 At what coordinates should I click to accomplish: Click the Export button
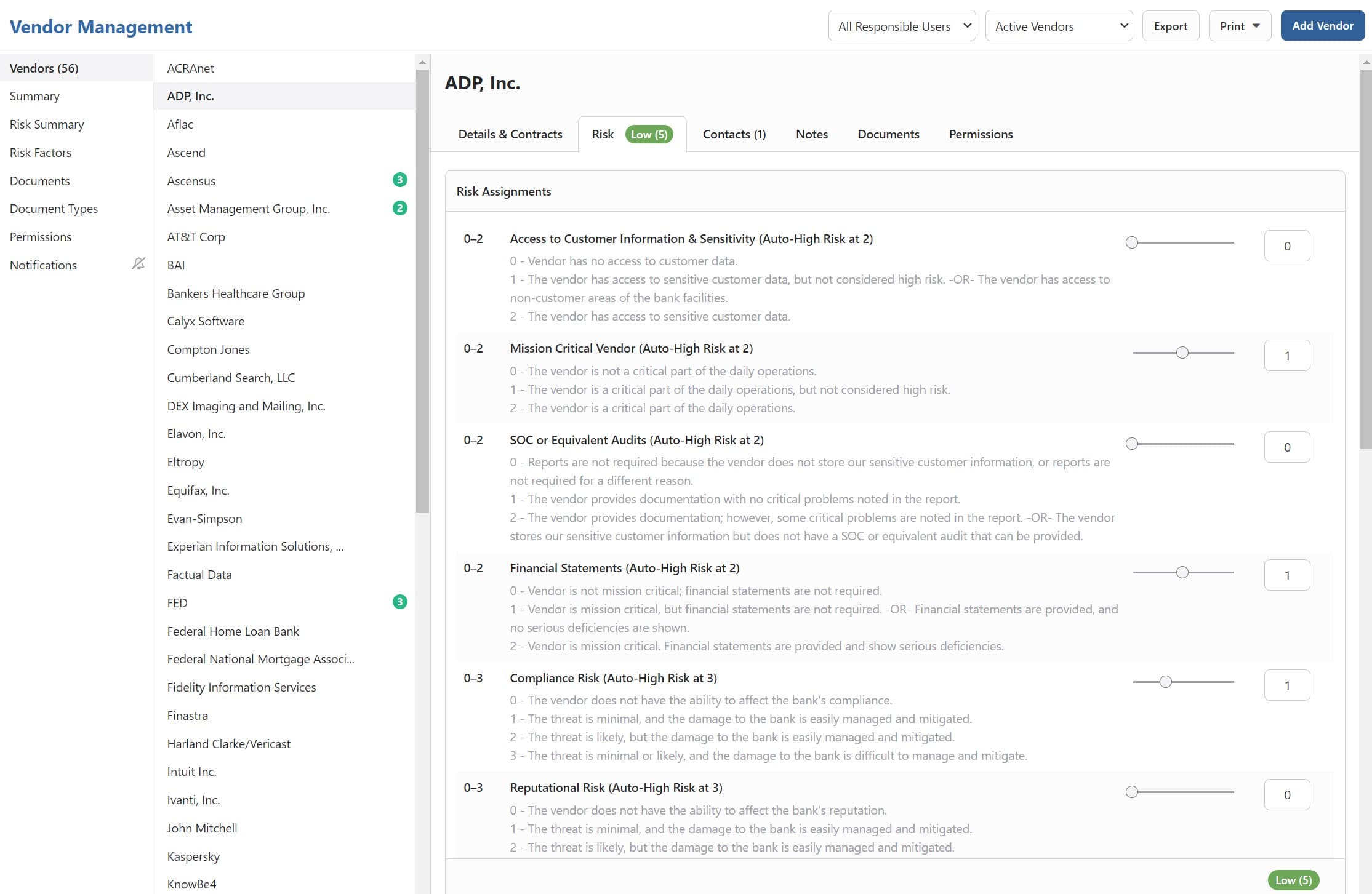click(x=1170, y=26)
